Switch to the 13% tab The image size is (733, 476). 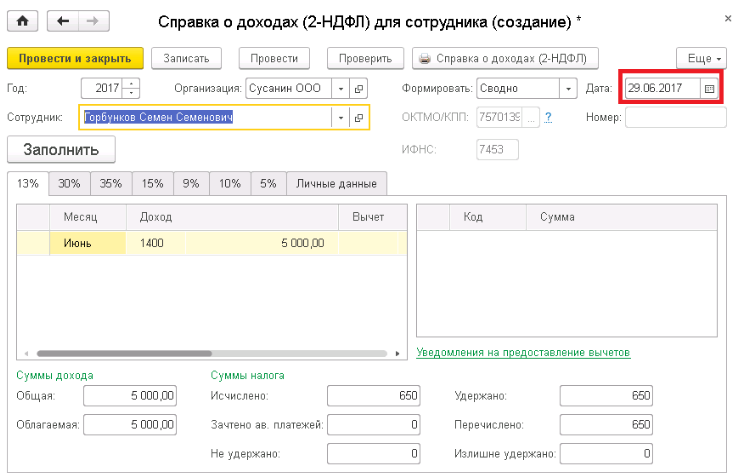pos(28,183)
